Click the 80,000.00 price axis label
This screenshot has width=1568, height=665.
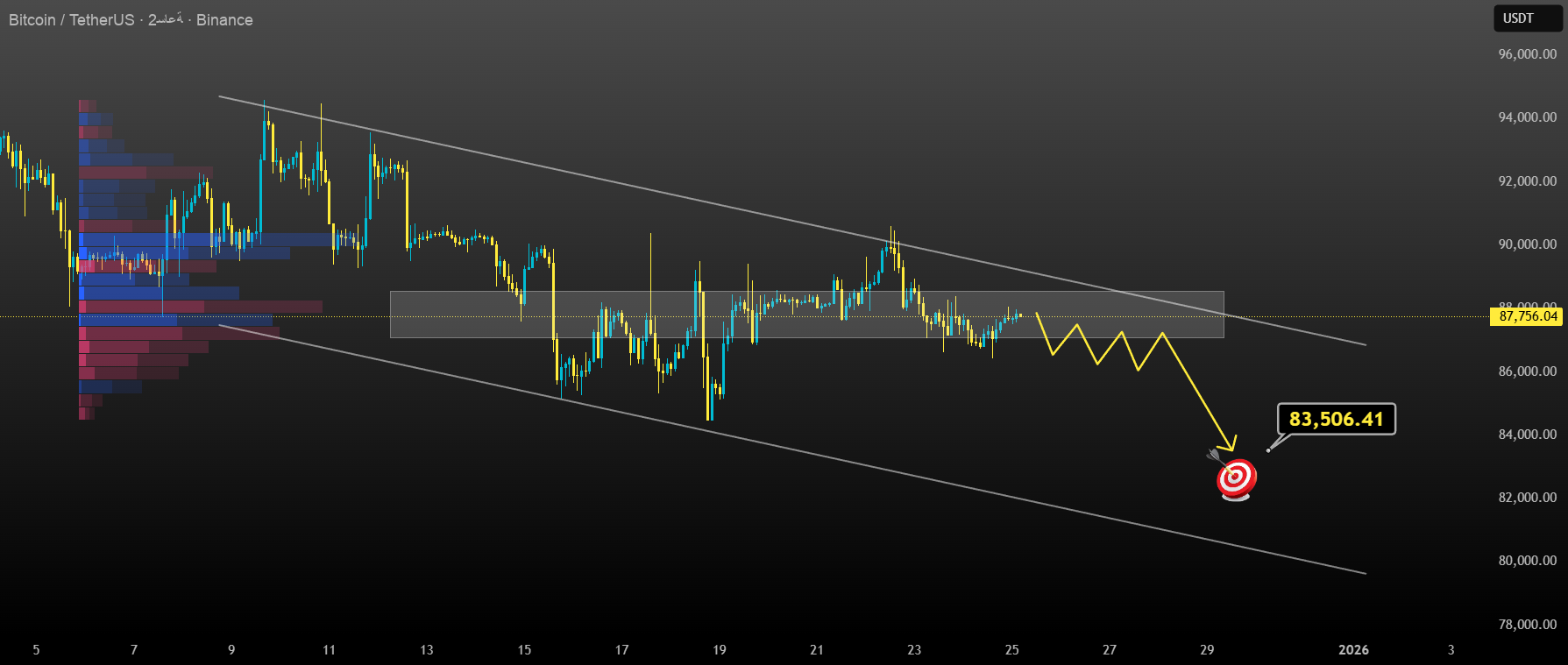coord(1527,561)
